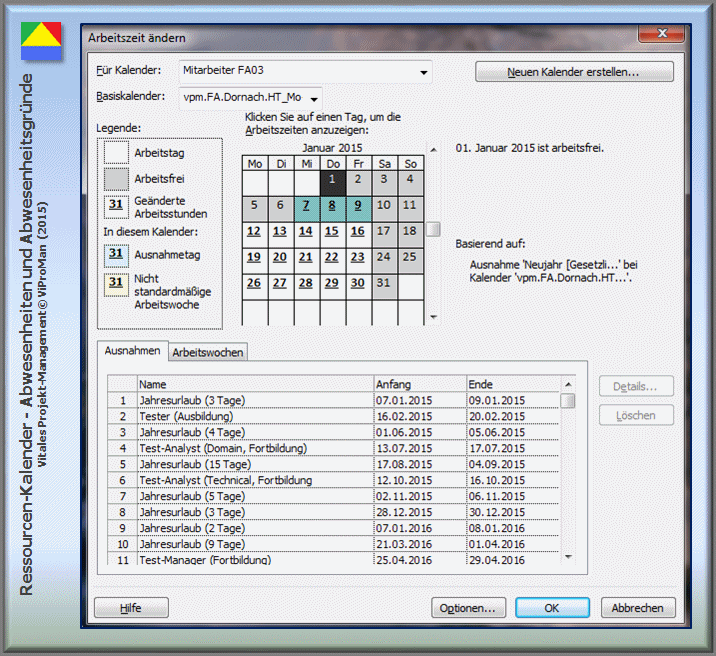Select January 8 in the calendar
Image resolution: width=716 pixels, height=656 pixels.
pos(332,206)
